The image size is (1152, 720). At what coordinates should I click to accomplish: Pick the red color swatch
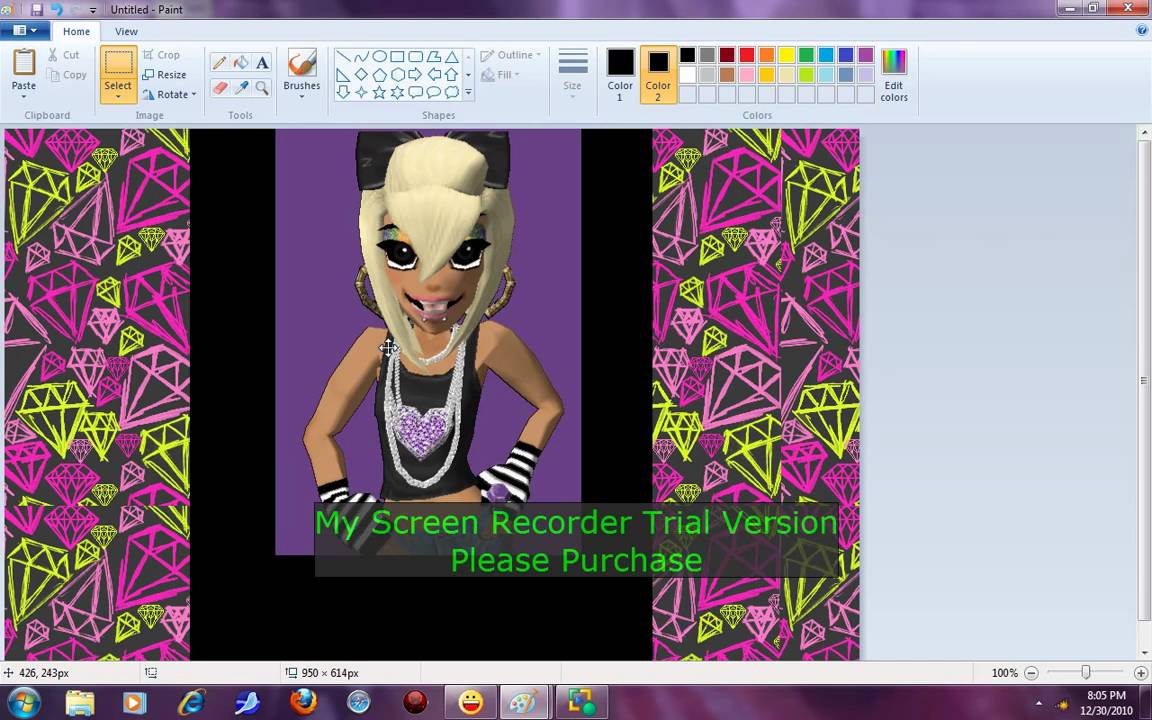(x=746, y=55)
